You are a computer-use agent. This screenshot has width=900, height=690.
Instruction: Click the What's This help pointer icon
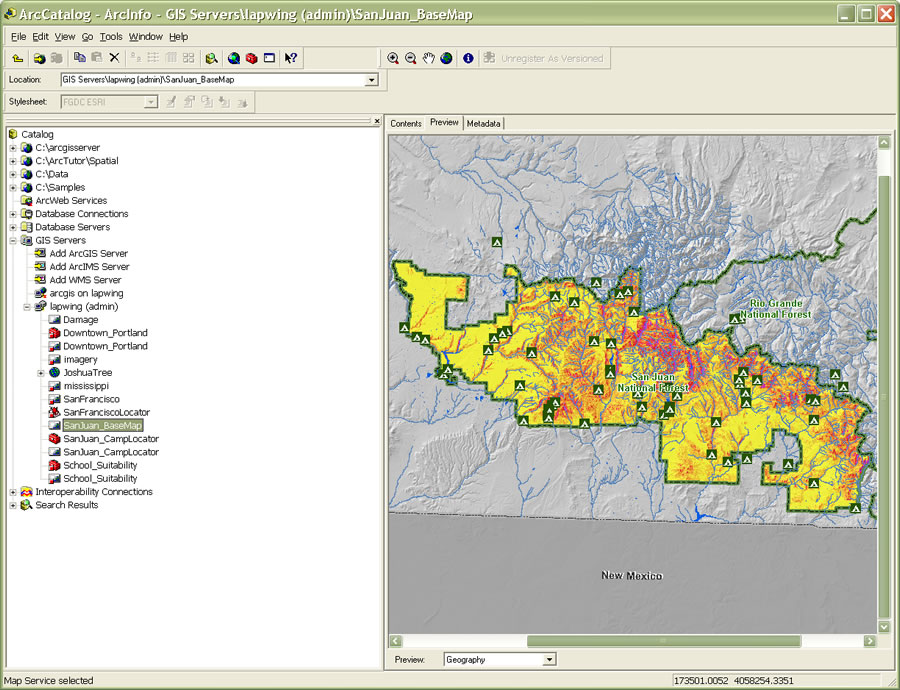290,58
